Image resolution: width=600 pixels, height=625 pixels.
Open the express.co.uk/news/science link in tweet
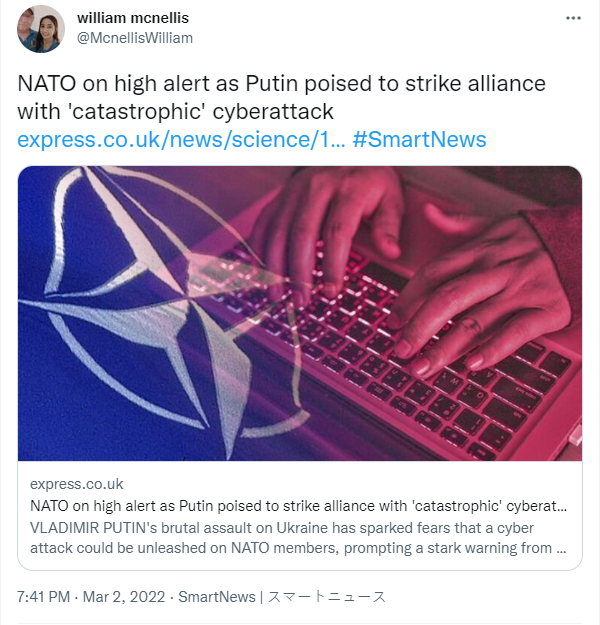tap(181, 139)
